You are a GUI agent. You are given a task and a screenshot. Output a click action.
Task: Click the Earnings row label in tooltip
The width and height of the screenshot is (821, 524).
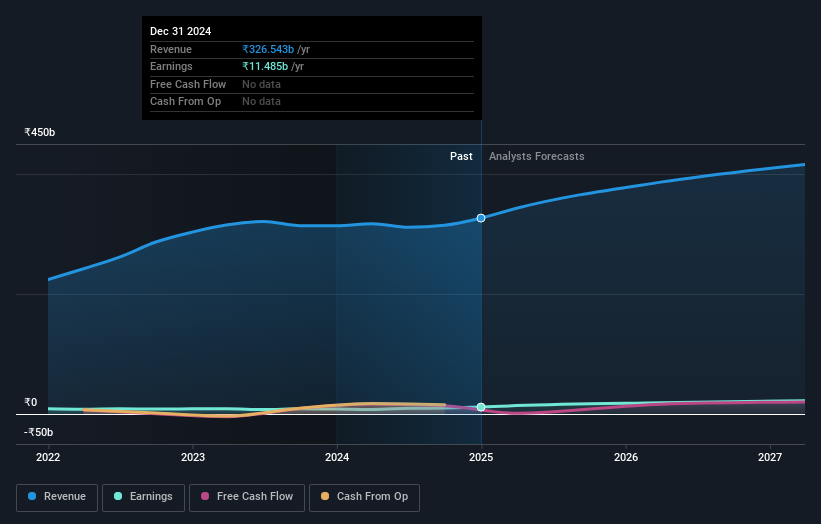tap(171, 66)
